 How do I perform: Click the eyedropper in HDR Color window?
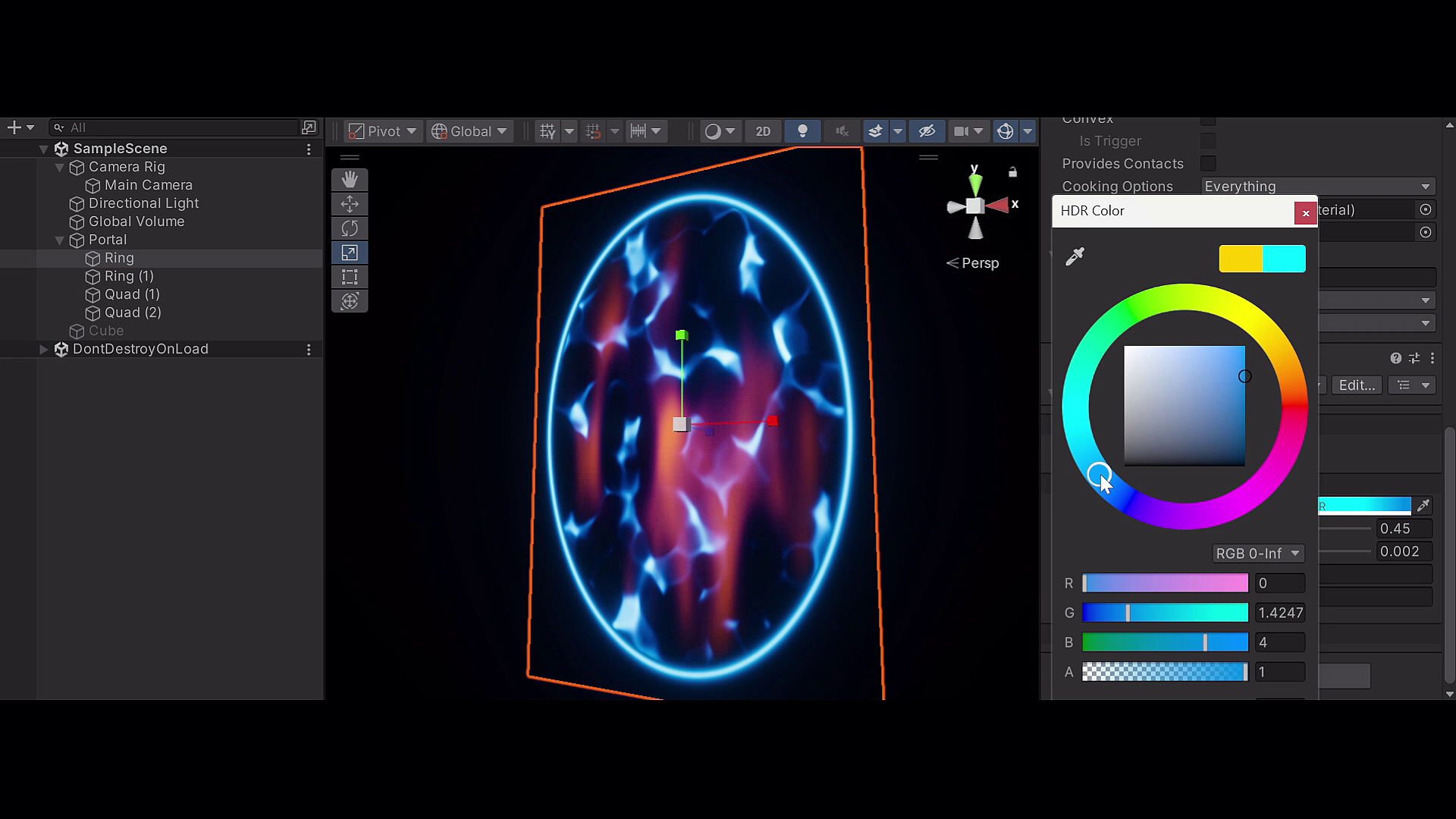(1075, 256)
